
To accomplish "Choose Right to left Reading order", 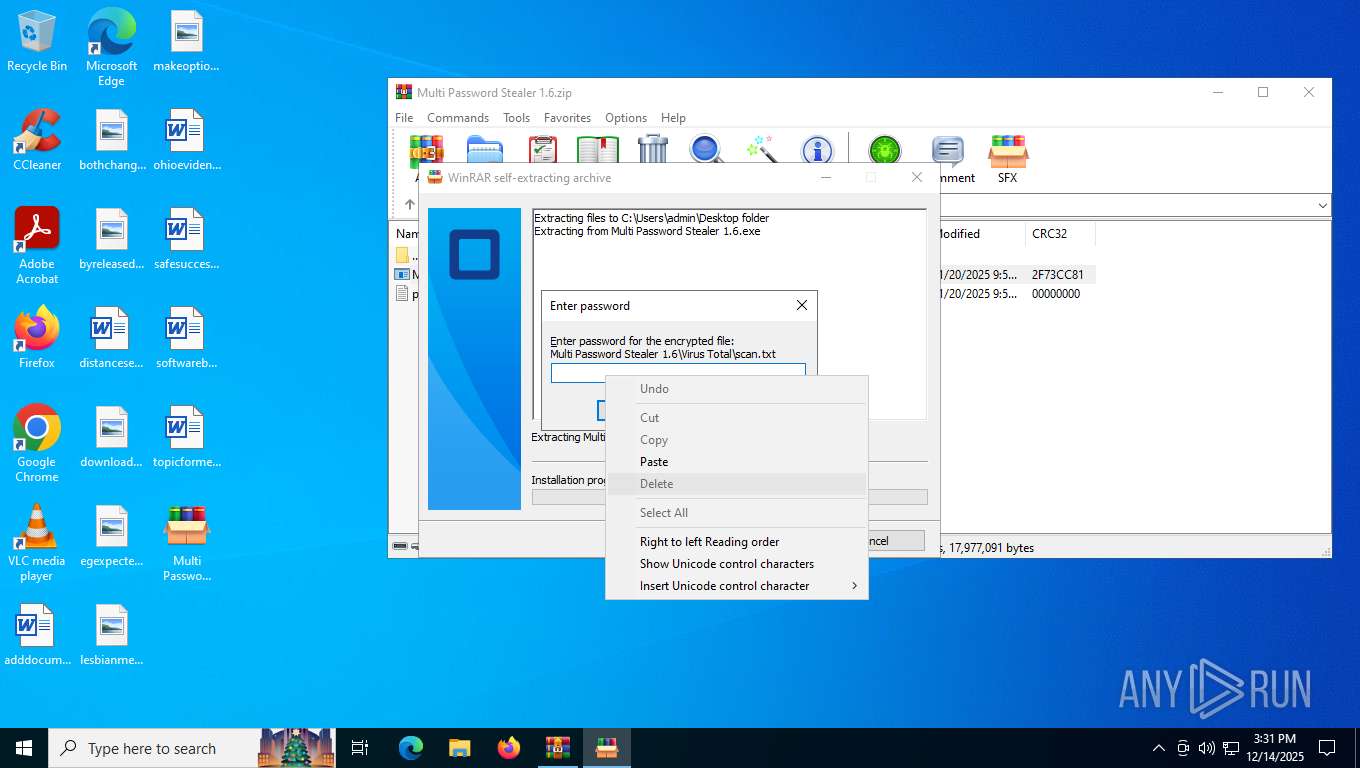I will [x=737, y=542].
